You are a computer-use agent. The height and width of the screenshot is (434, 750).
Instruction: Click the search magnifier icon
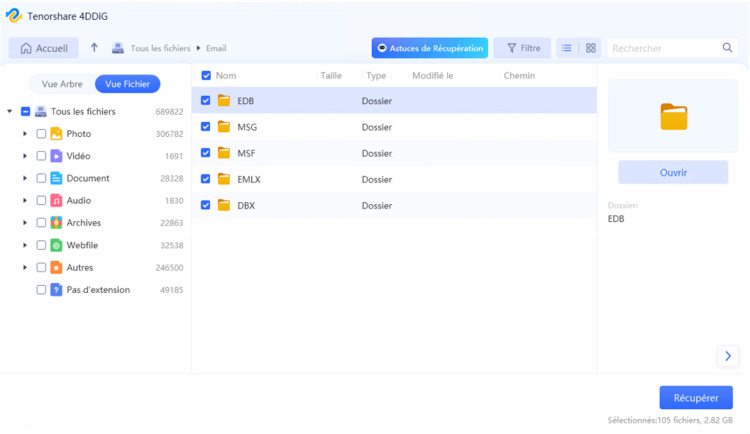click(727, 48)
